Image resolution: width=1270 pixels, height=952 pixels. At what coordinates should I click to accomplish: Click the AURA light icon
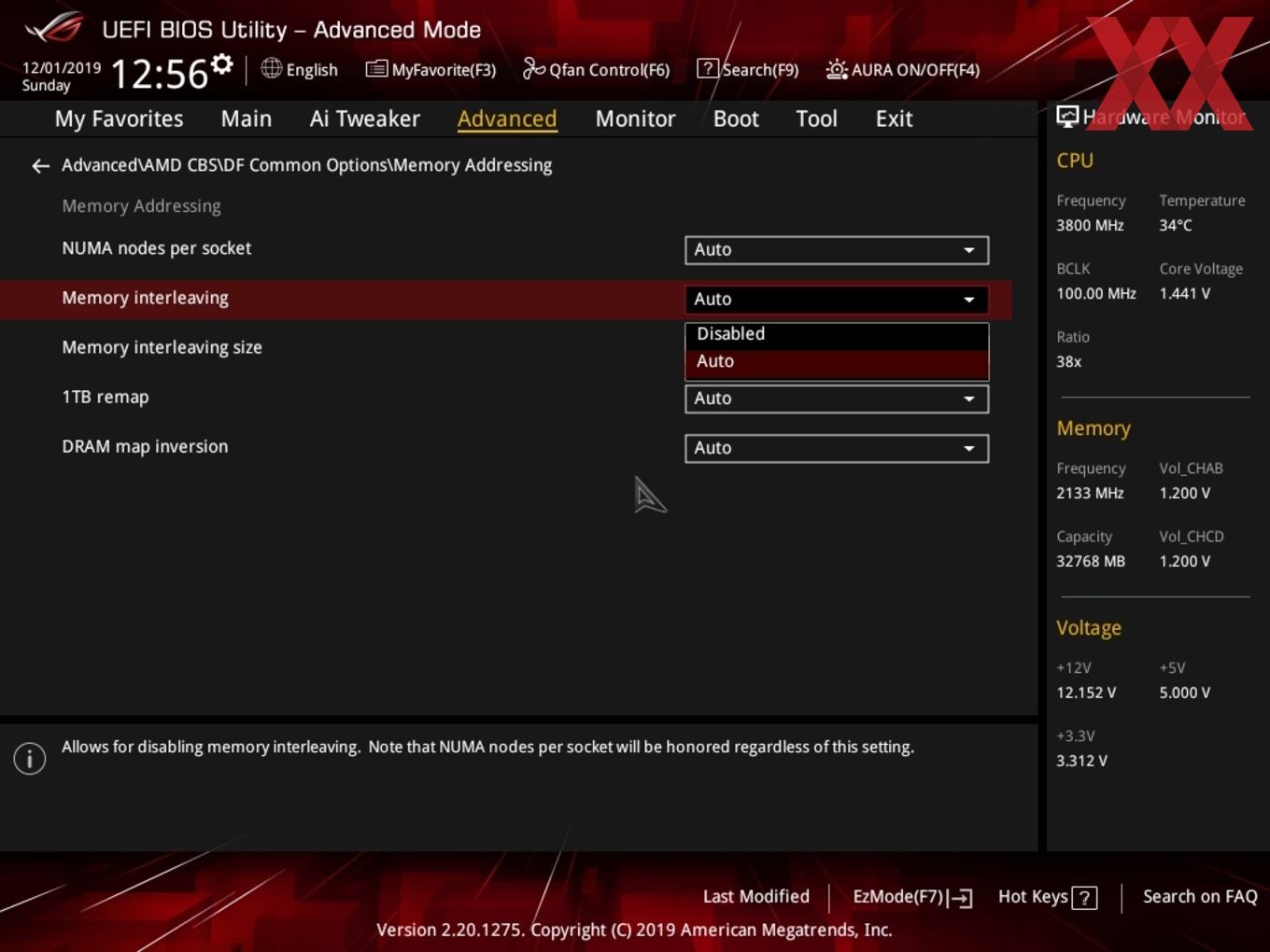click(837, 69)
